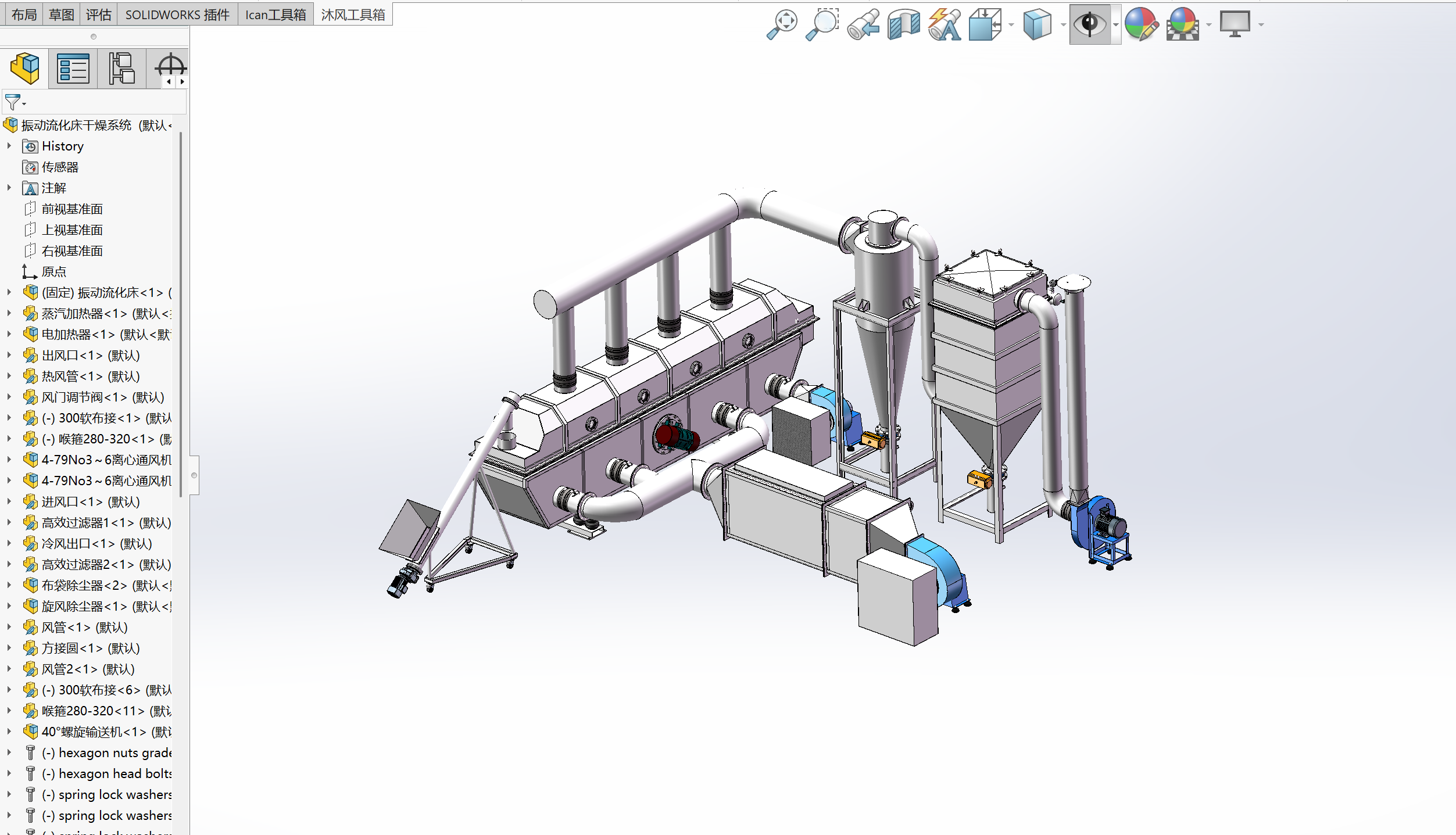Click the Zoom to Fit icon
This screenshot has width=1456, height=835.
(782, 24)
